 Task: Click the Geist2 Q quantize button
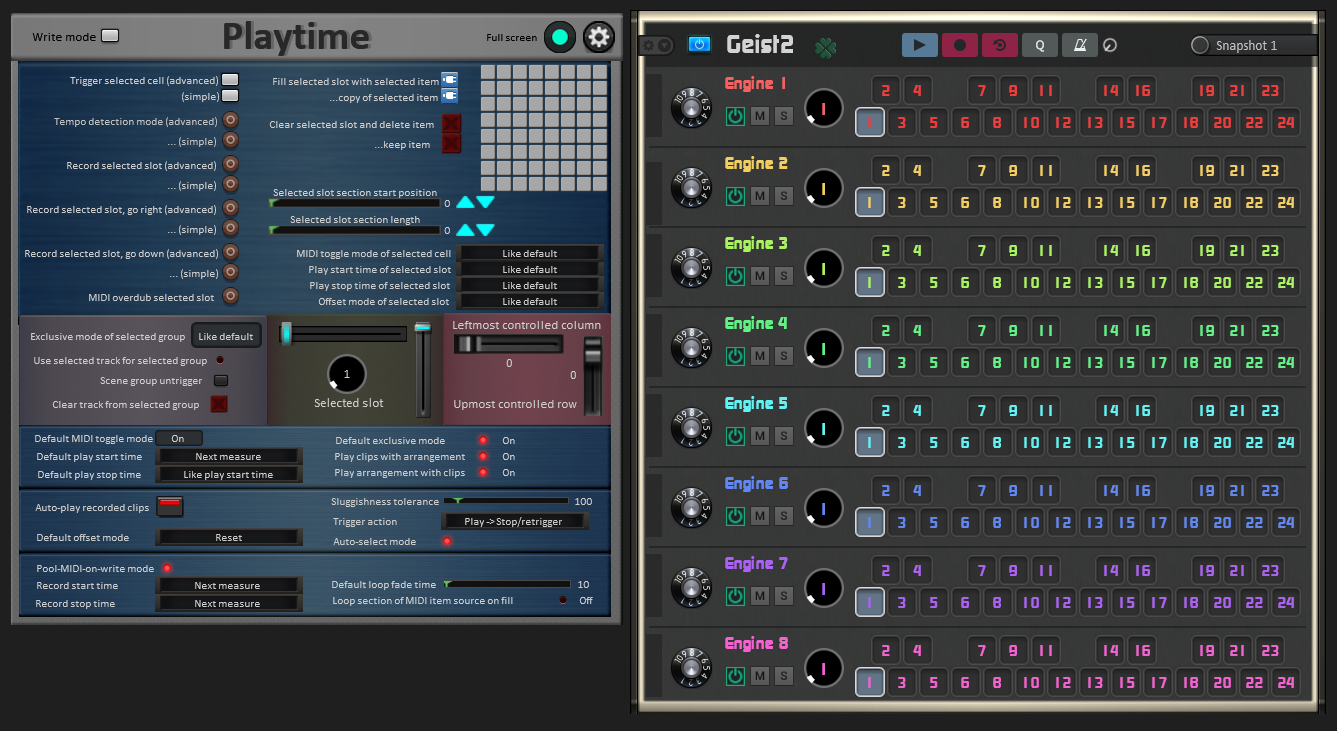[x=1040, y=45]
